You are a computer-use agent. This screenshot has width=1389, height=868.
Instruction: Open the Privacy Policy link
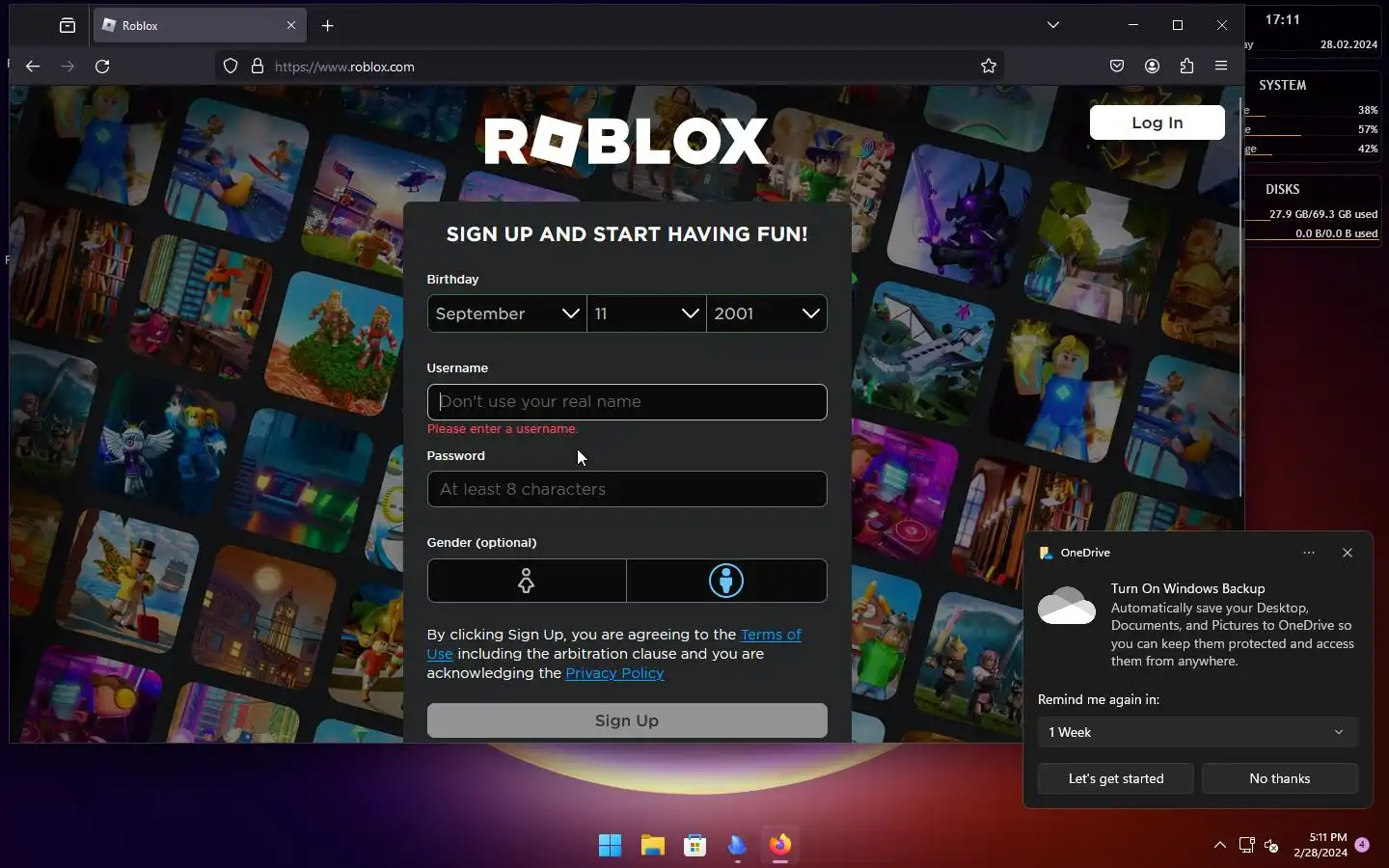pyautogui.click(x=614, y=673)
